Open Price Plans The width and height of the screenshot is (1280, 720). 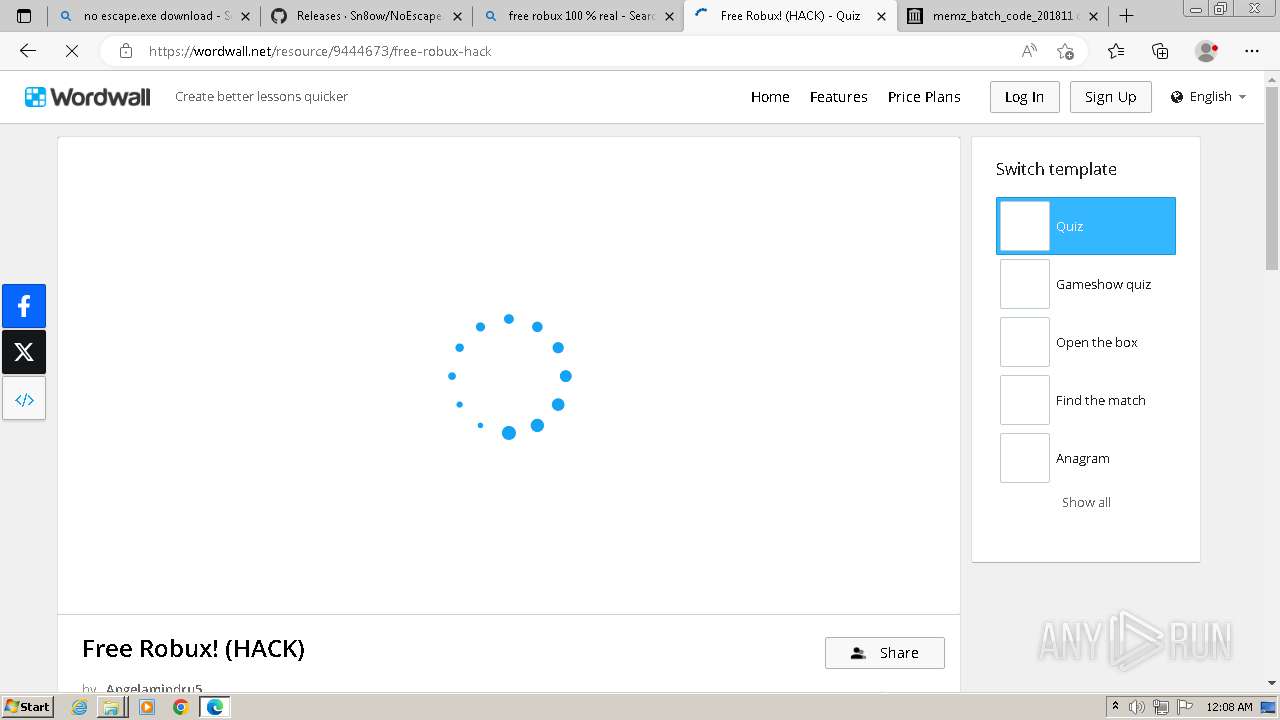point(924,97)
